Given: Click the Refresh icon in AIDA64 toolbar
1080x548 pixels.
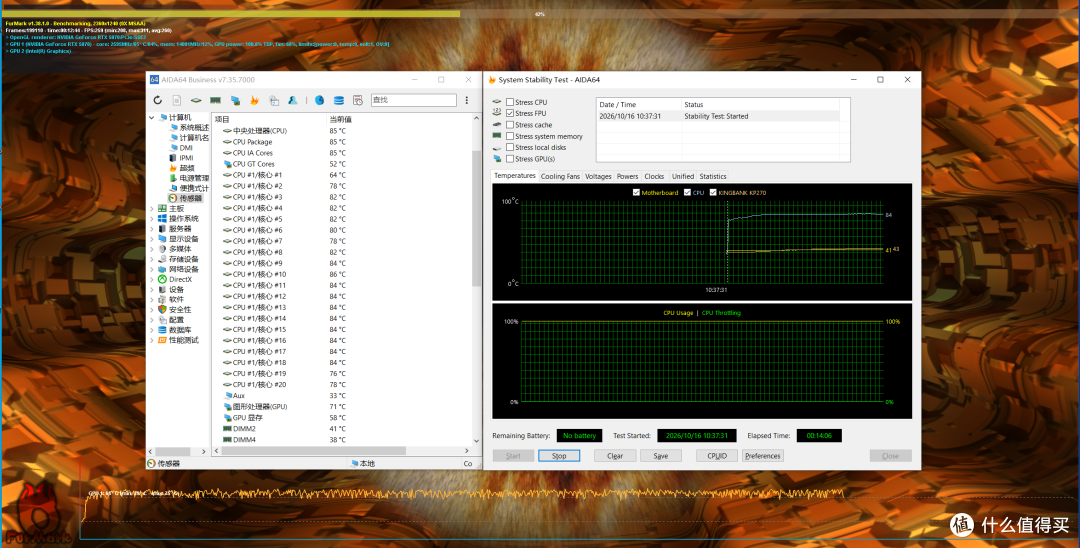Looking at the screenshot, I should (158, 101).
